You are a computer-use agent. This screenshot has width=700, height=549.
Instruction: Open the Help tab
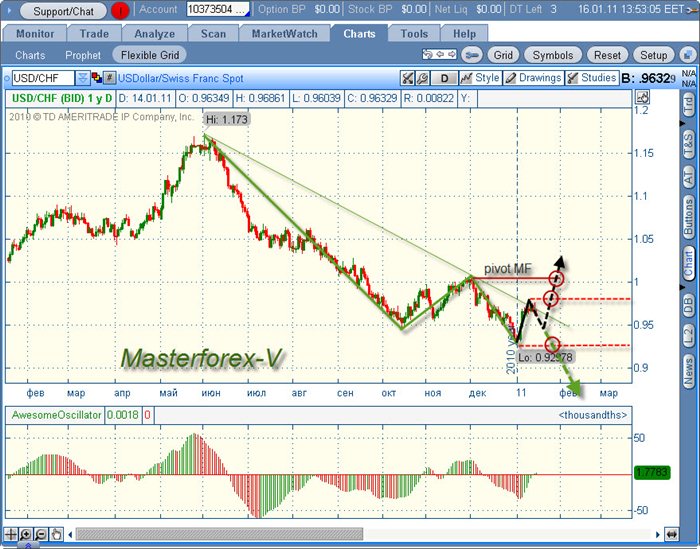464,33
